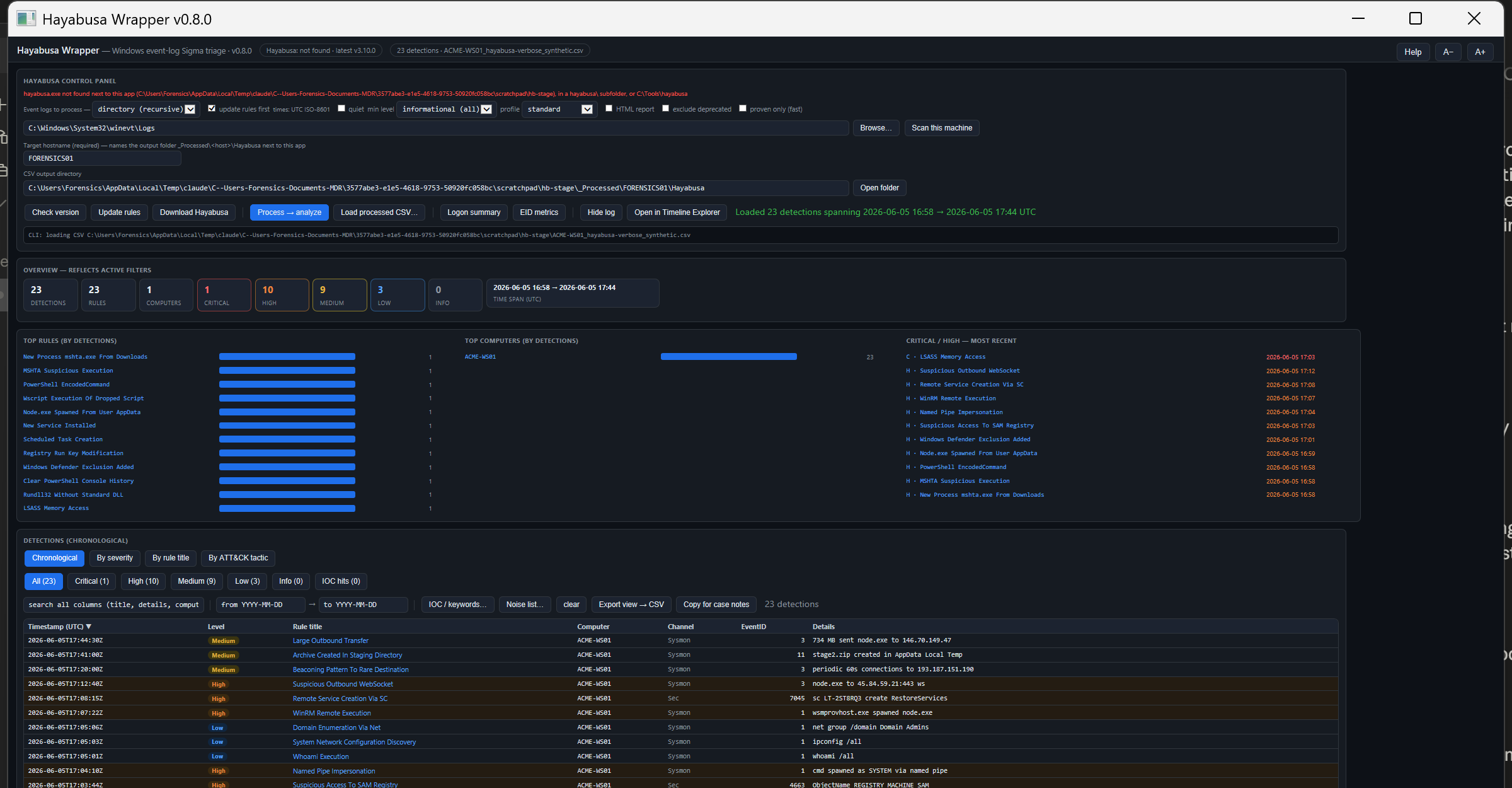The image size is (1512, 788).
Task: Click the Process → analyze button
Action: [289, 212]
